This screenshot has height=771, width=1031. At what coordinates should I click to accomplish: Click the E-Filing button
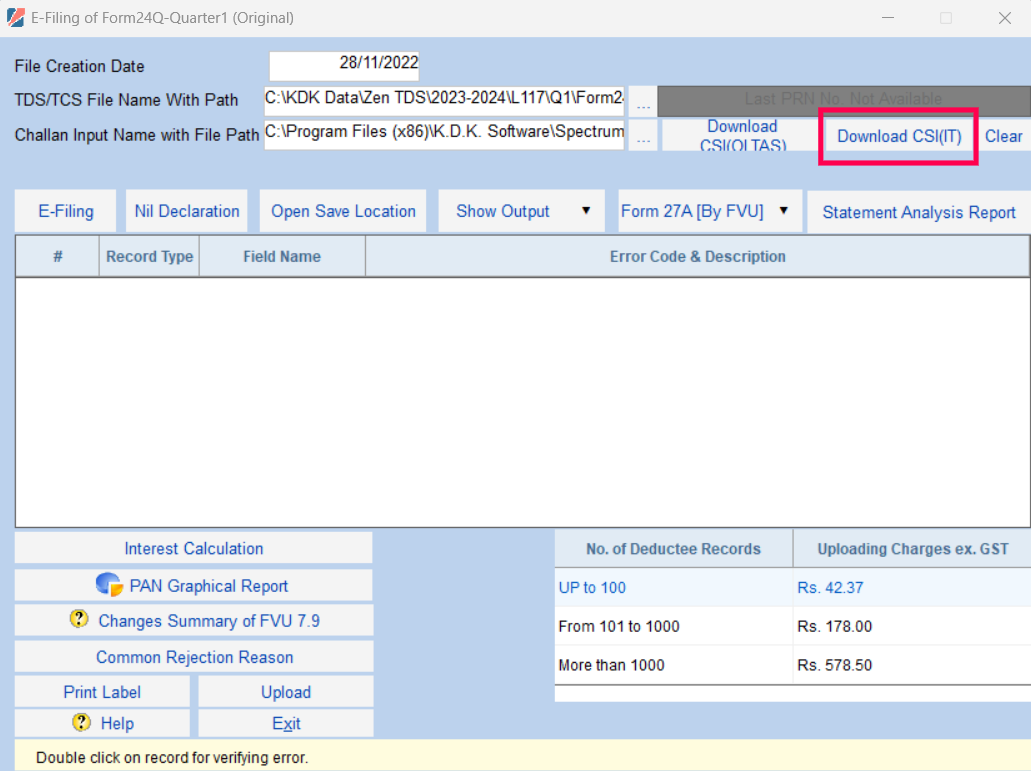[66, 211]
